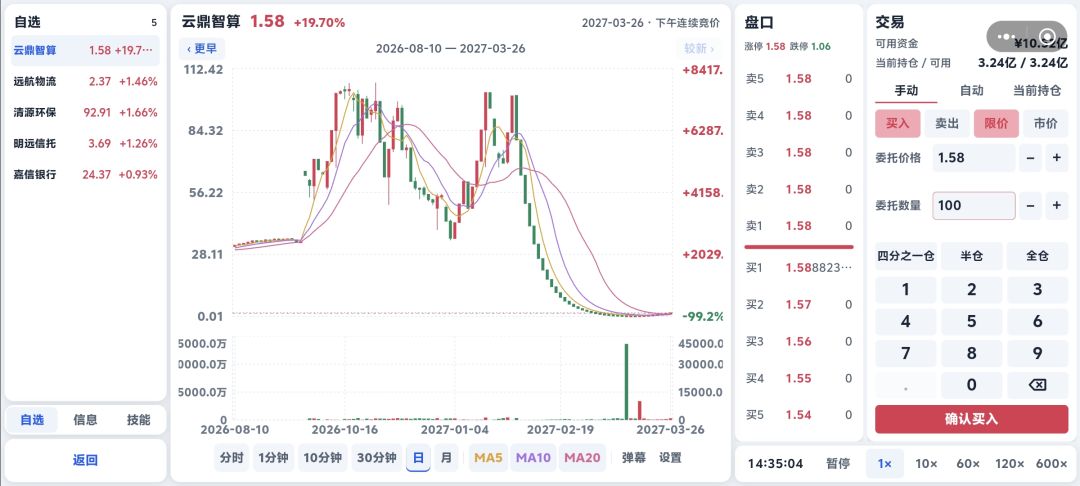
Task: Open the 信息 tab in sidebar
Action: click(x=85, y=419)
